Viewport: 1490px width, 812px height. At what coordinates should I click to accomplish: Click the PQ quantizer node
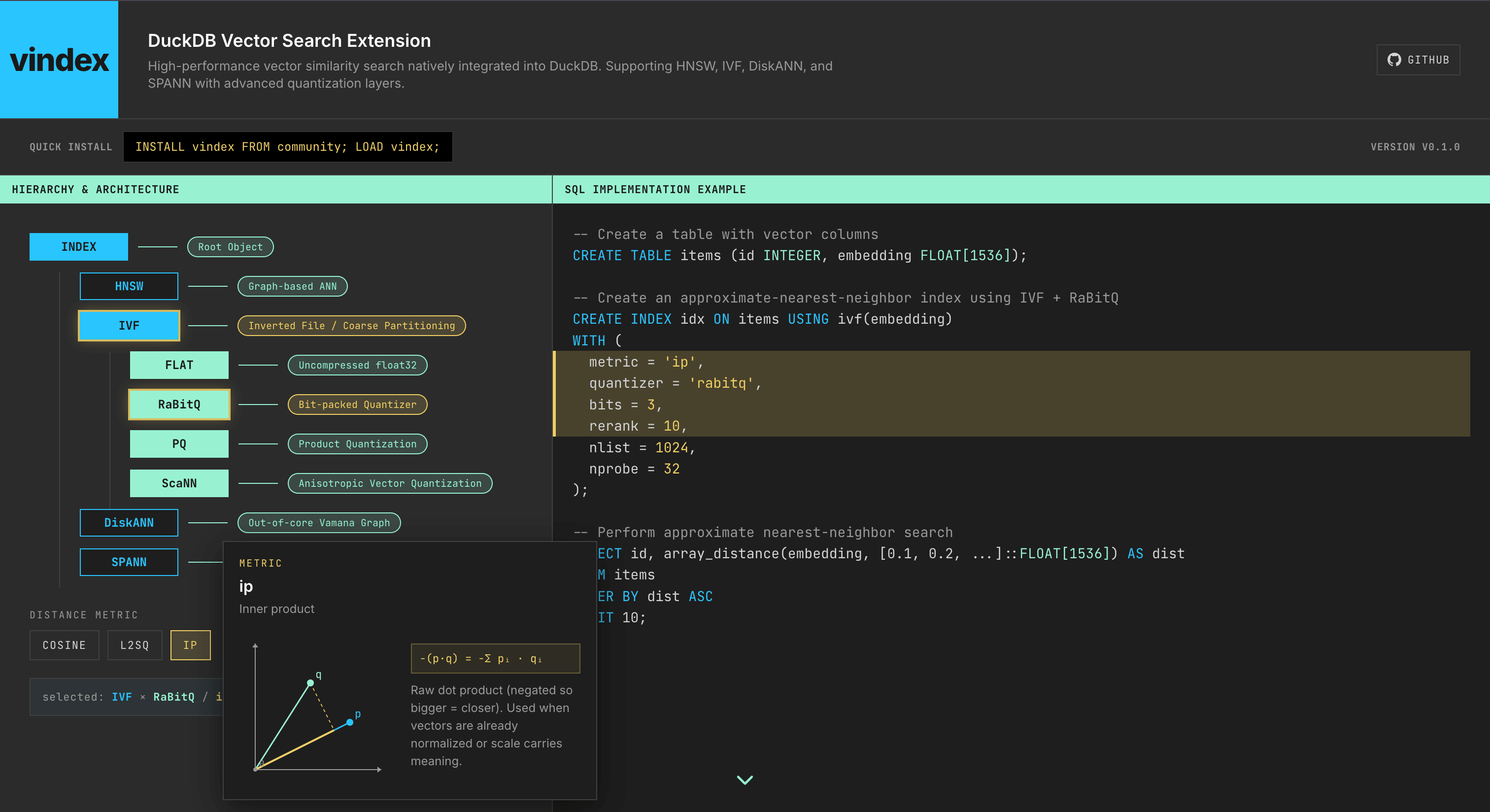[179, 443]
